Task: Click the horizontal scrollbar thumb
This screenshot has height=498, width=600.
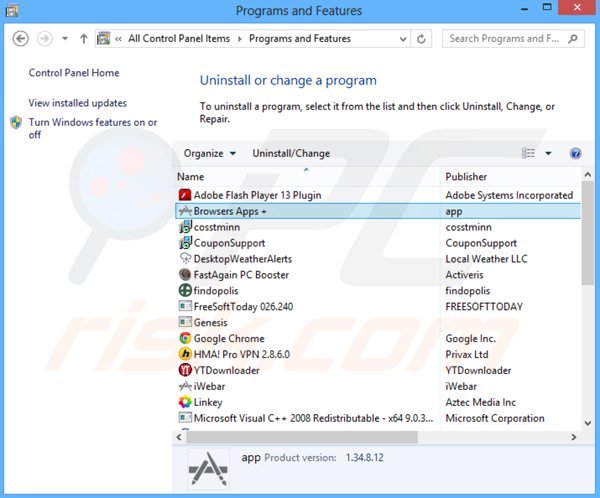Action: pos(302,437)
